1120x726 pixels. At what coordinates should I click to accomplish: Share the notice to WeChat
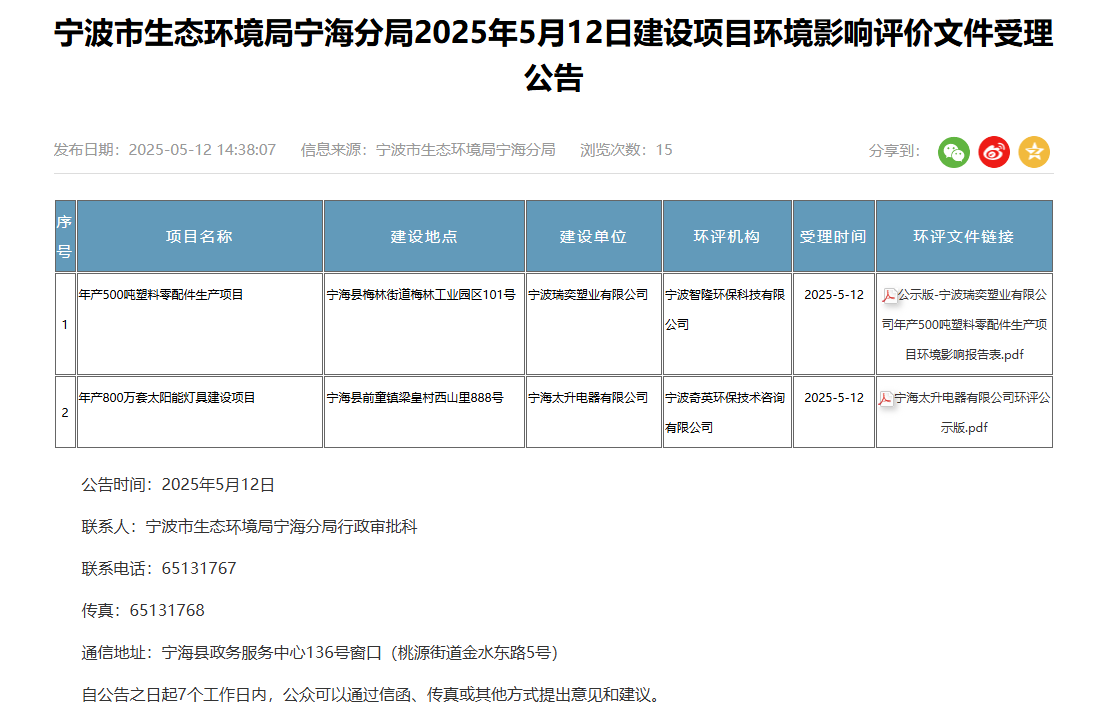954,152
